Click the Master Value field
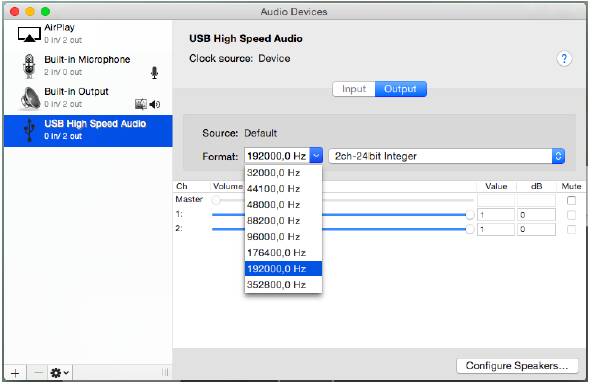Screen dimensions: 593x385 tap(496, 200)
